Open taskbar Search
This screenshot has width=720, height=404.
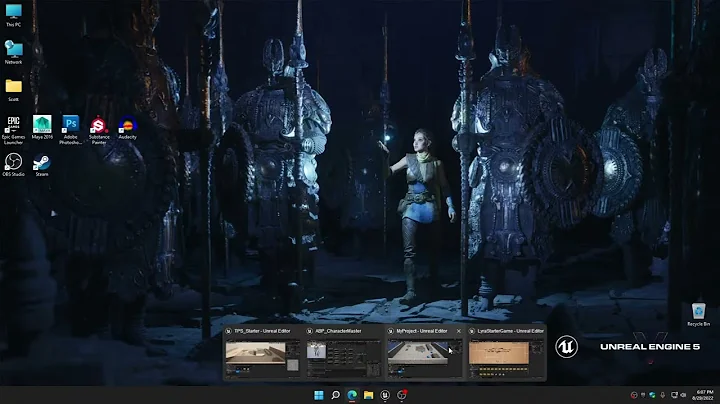(x=335, y=395)
